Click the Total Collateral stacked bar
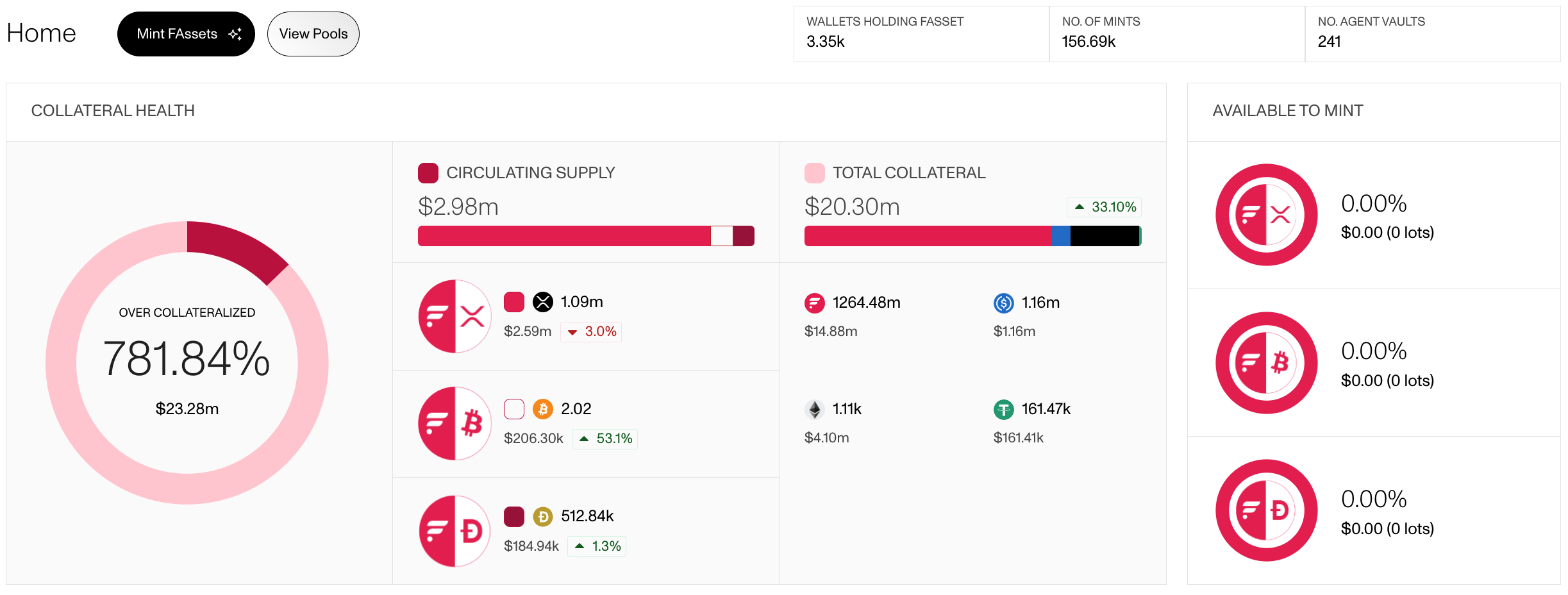 point(972,236)
